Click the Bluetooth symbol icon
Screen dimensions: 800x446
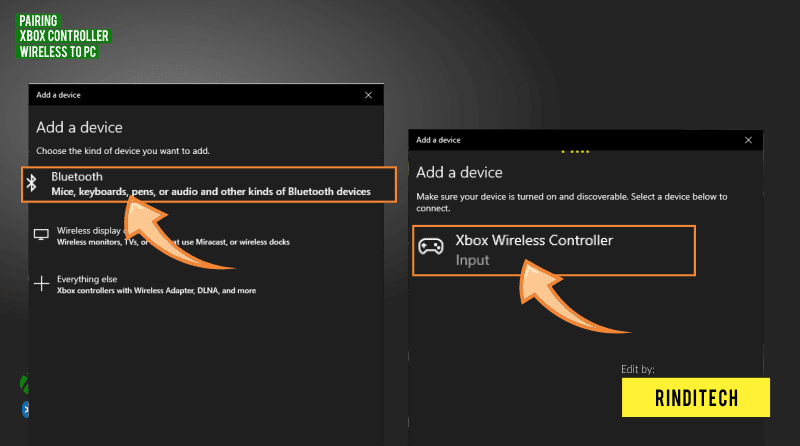tap(32, 183)
